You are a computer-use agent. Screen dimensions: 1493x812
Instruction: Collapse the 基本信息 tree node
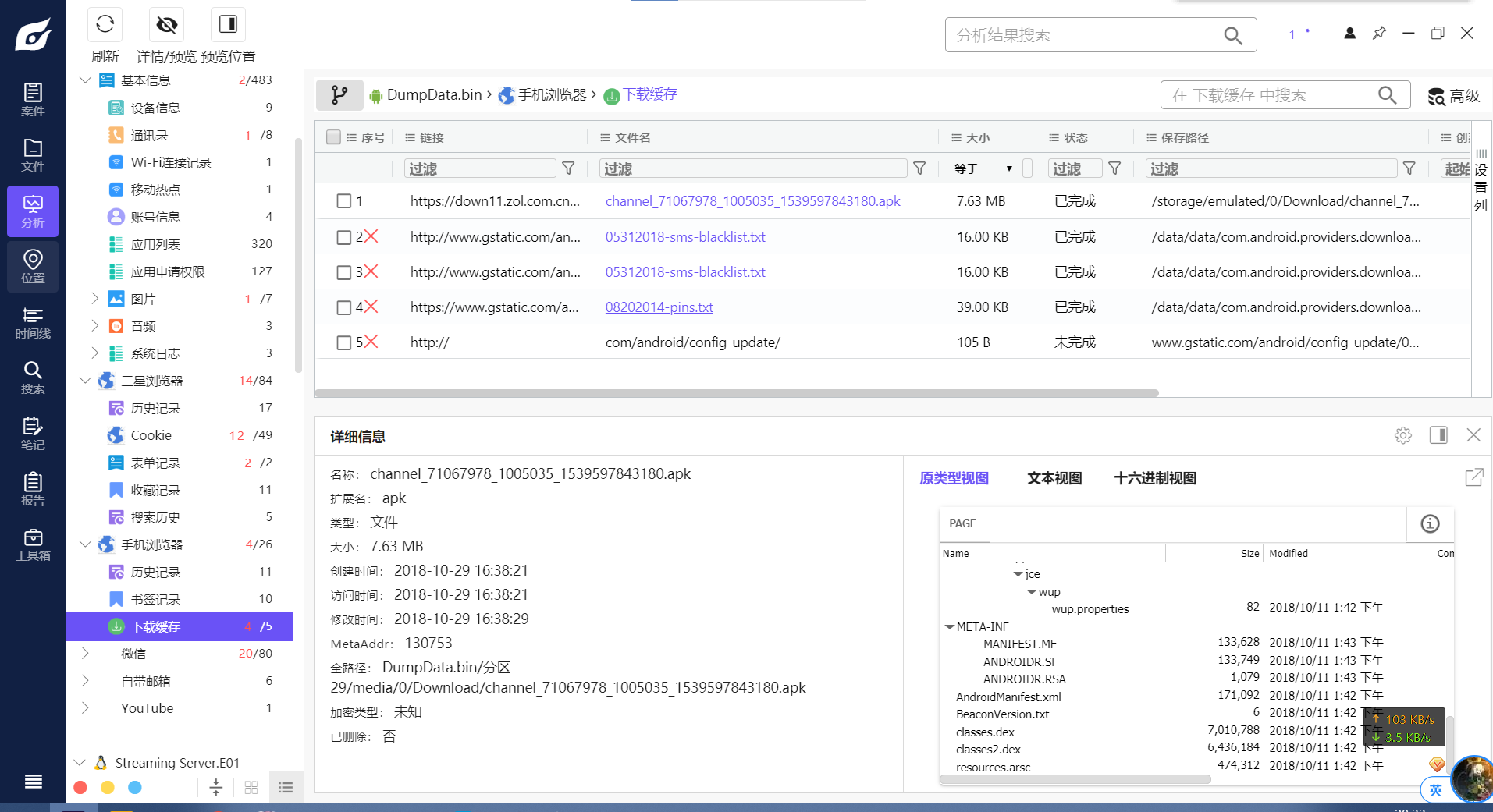click(x=85, y=80)
